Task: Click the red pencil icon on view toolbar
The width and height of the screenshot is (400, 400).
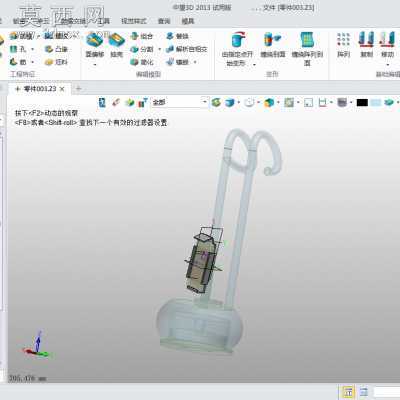Action: pos(116,102)
